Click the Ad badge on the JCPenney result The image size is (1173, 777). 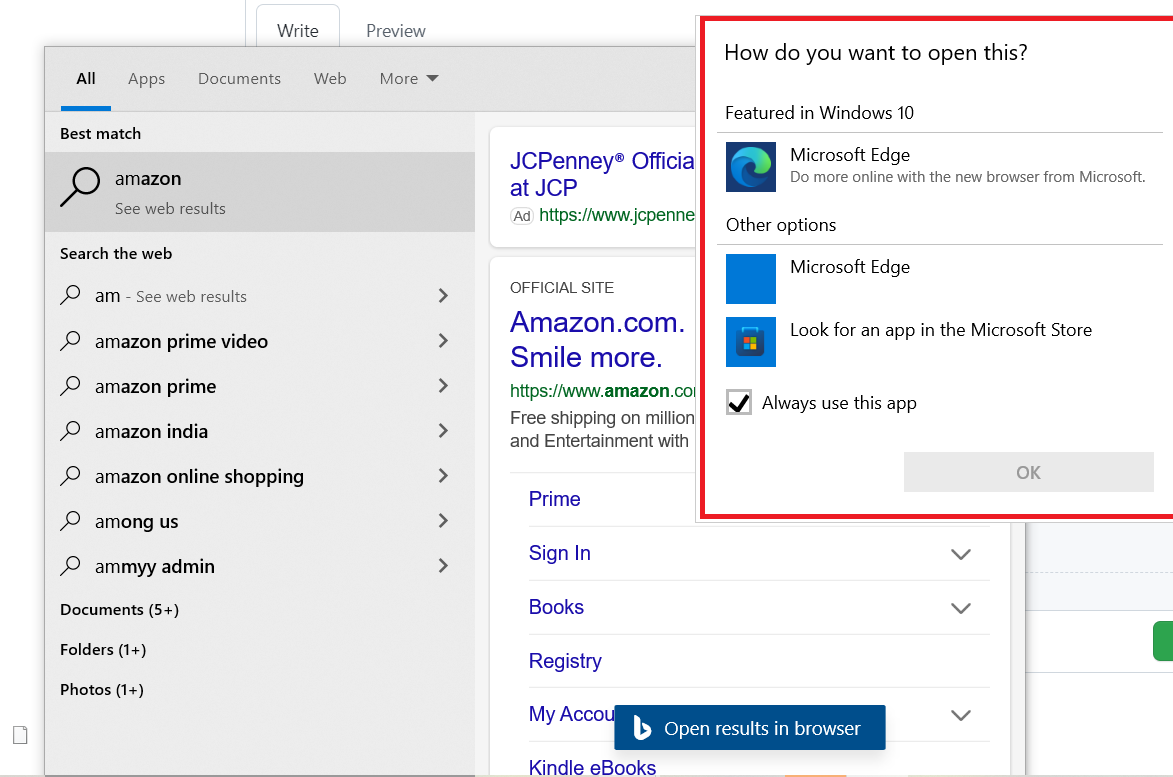522,215
